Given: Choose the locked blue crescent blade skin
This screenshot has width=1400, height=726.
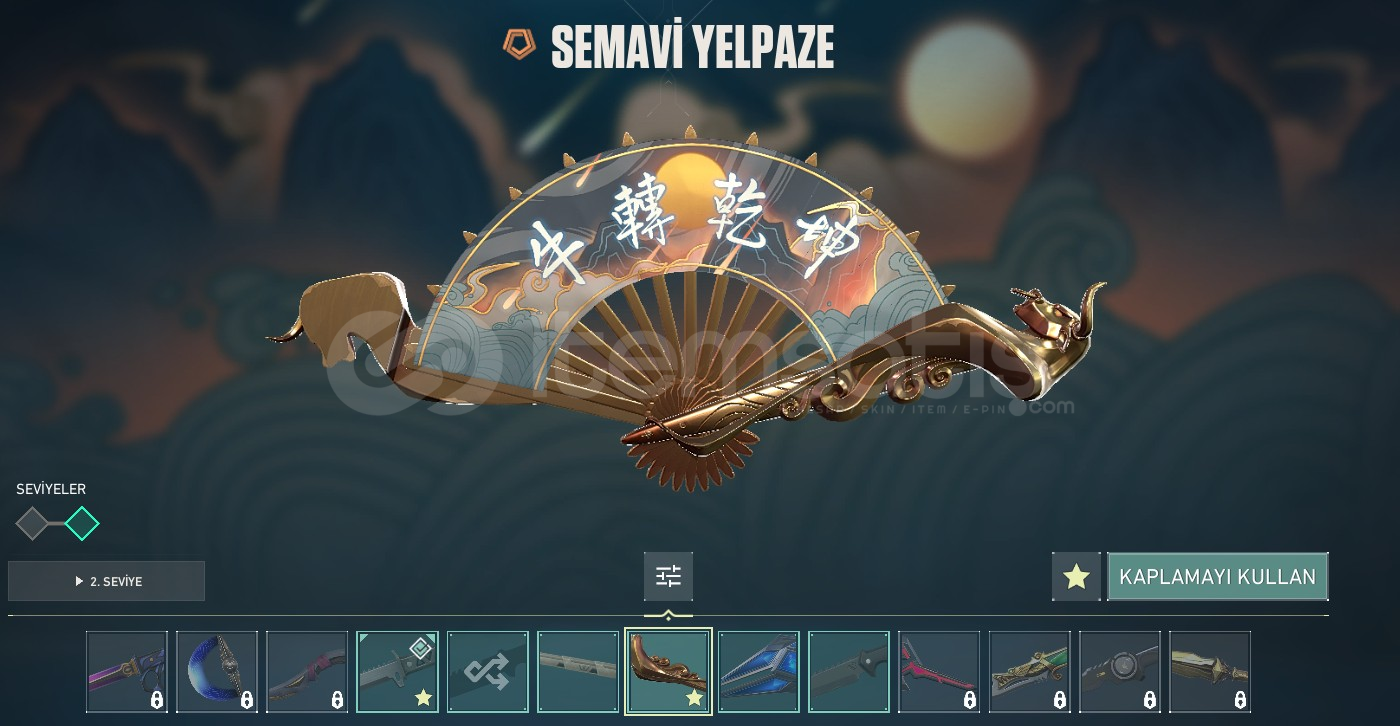Looking at the screenshot, I should [x=217, y=672].
